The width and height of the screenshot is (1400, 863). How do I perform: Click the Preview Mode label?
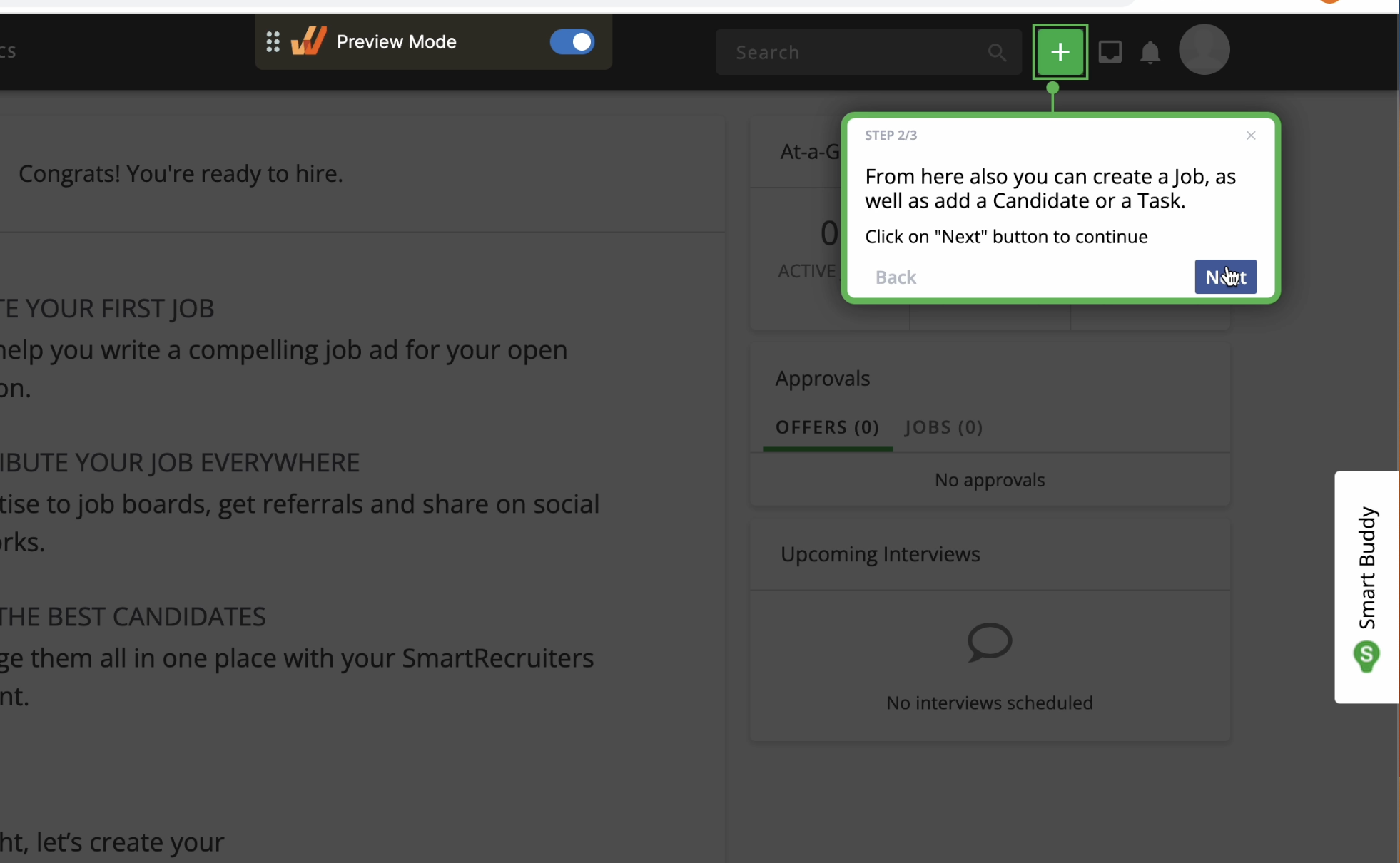tap(396, 42)
